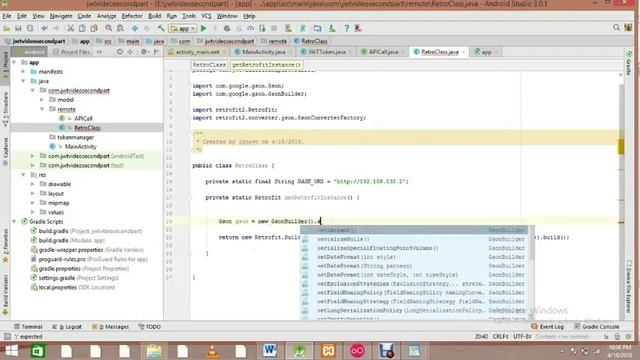
Task: Expand the layout folder
Action: 33,193
